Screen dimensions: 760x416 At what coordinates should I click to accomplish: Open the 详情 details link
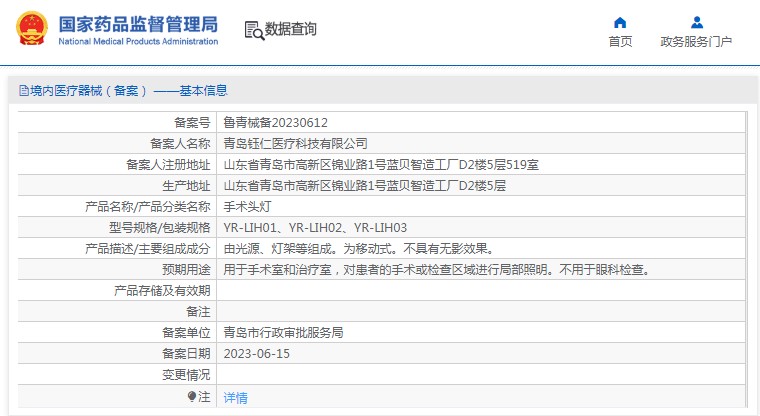[x=235, y=397]
